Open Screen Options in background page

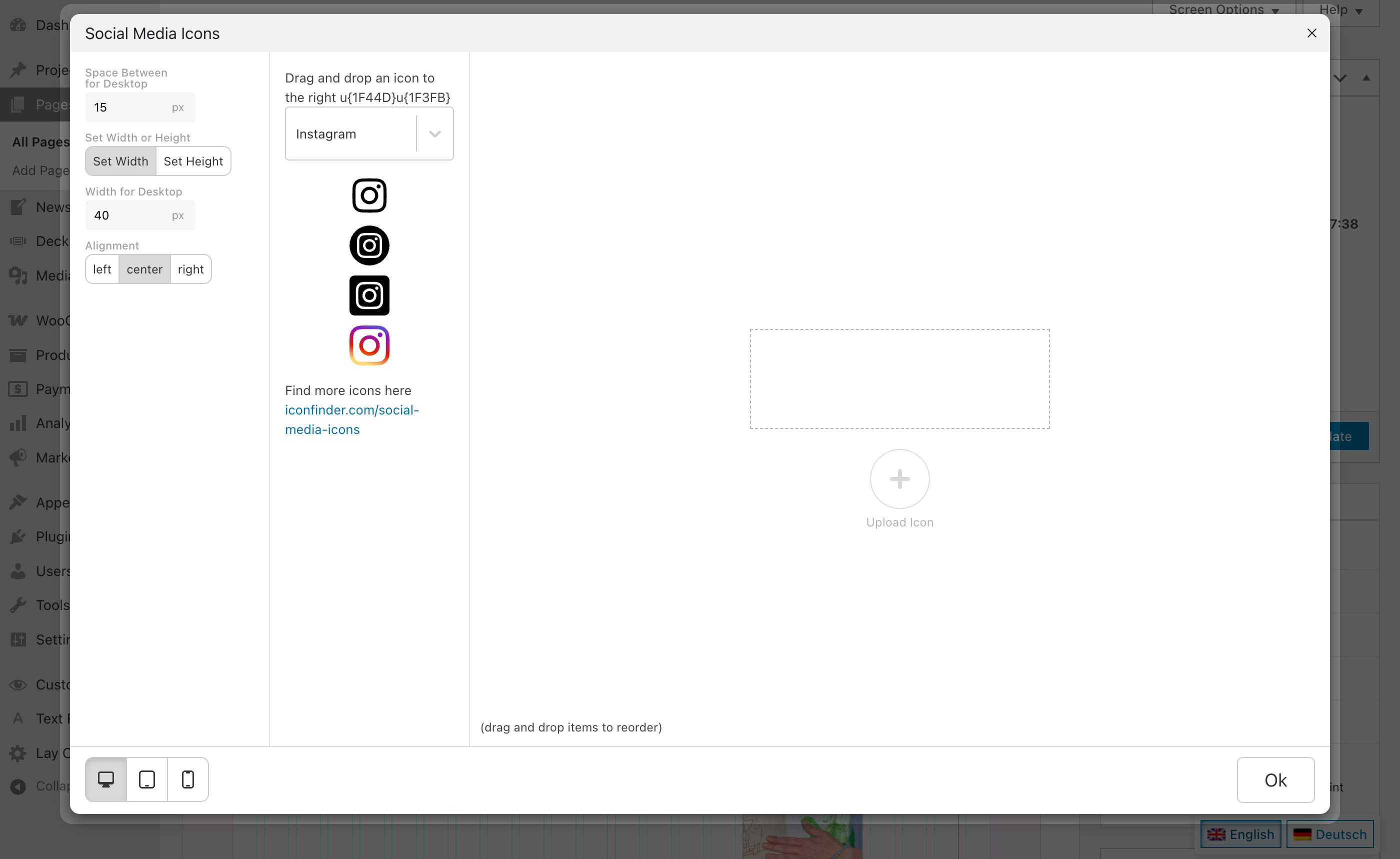point(1223,9)
